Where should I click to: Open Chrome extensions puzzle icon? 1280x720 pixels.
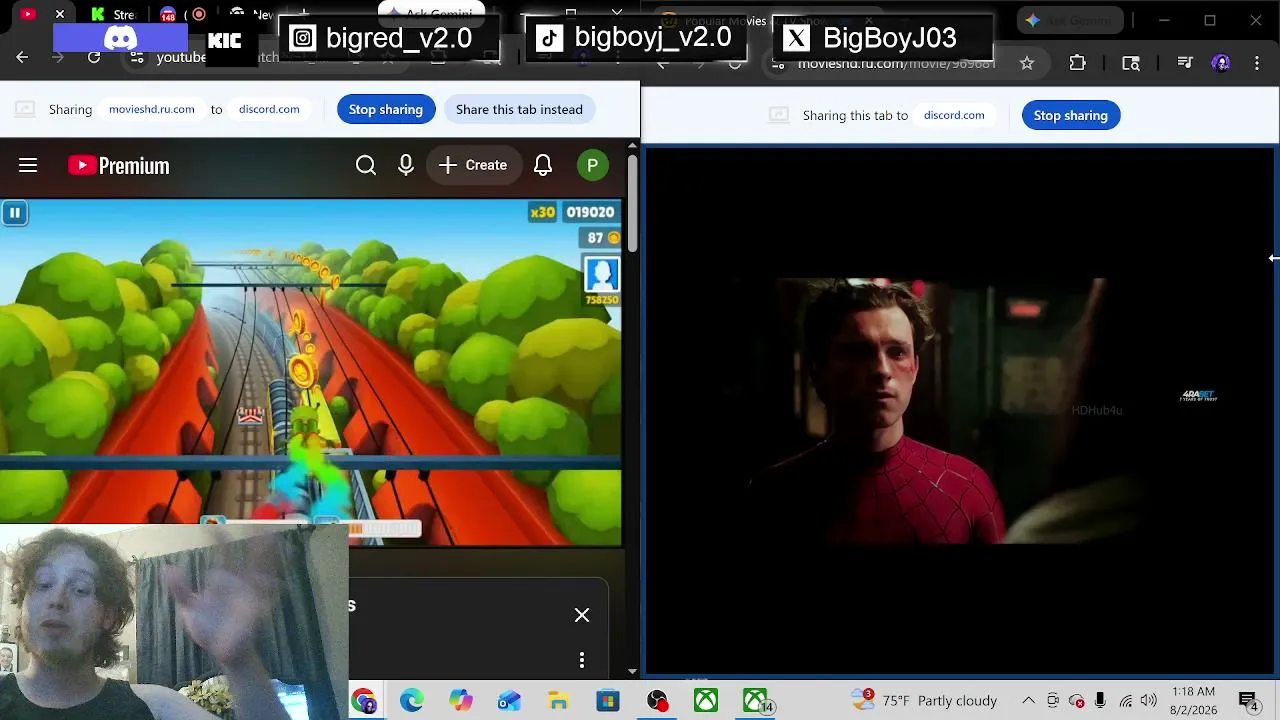[x=1077, y=63]
